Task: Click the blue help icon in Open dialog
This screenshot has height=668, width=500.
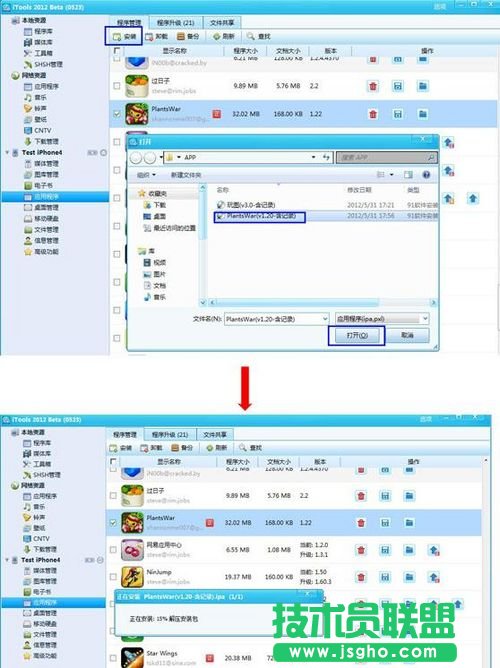Action: click(x=425, y=175)
